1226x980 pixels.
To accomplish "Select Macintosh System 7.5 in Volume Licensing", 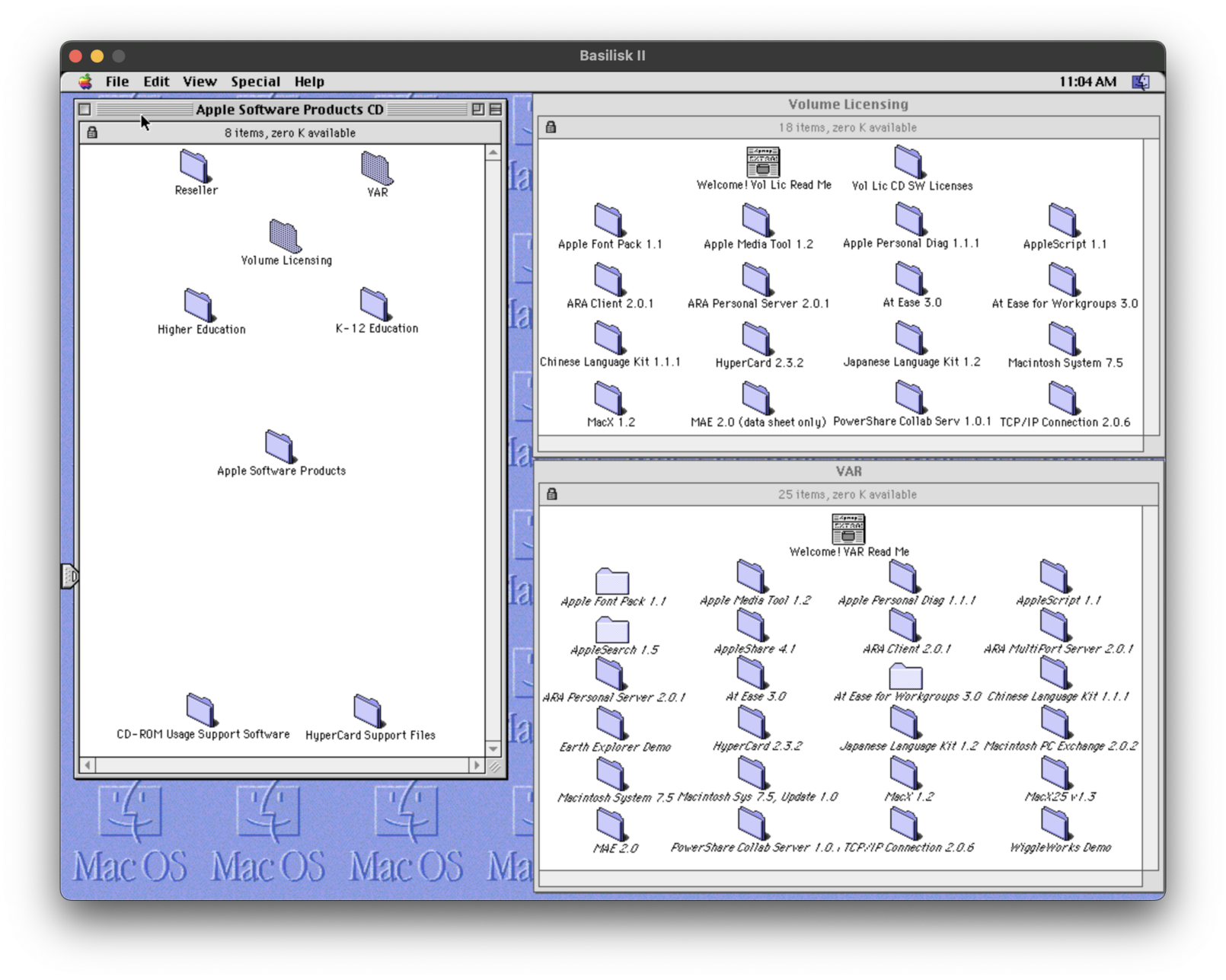I will (1063, 338).
